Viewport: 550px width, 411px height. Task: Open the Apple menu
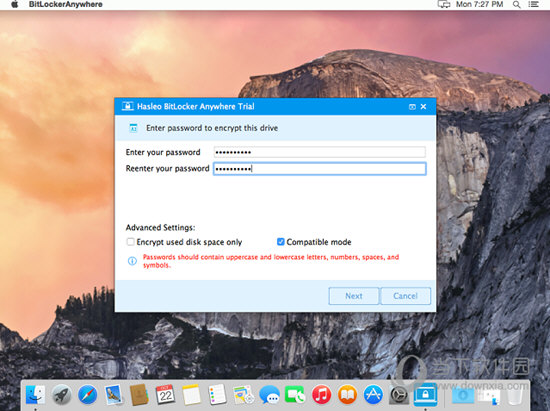pos(15,4)
